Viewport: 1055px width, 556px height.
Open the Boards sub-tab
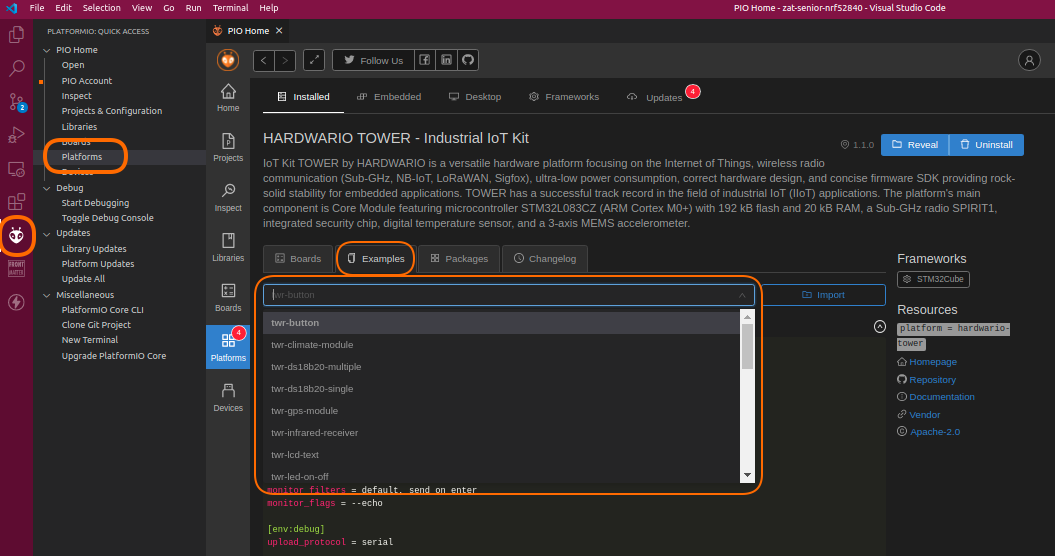(x=298, y=258)
